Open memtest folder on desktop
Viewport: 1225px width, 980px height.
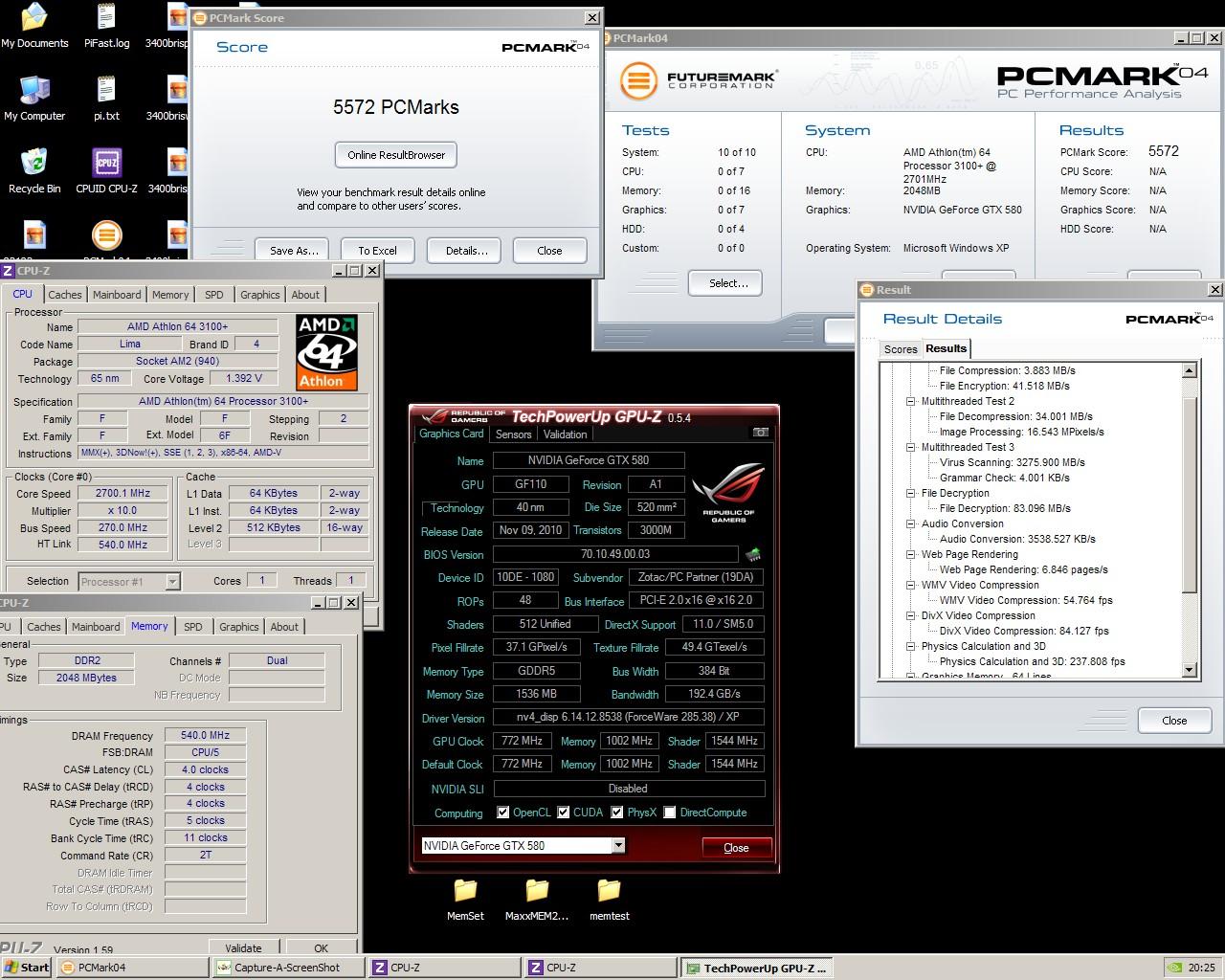point(609,900)
